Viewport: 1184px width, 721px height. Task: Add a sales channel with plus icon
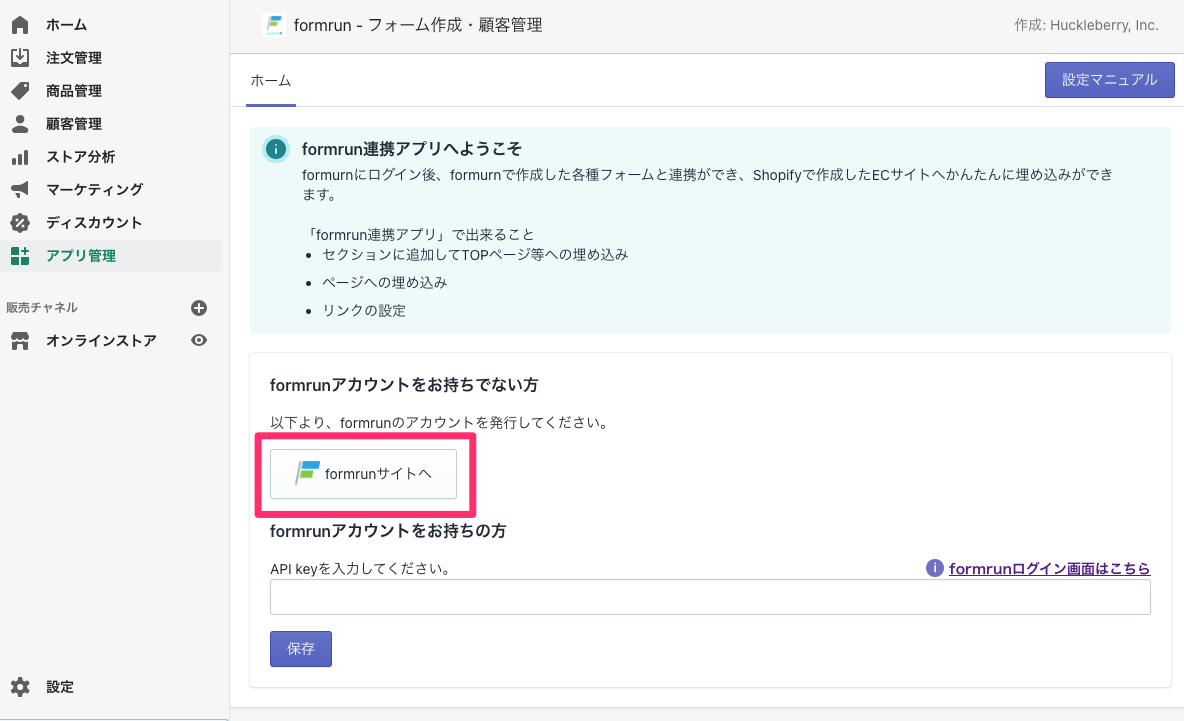[199, 308]
